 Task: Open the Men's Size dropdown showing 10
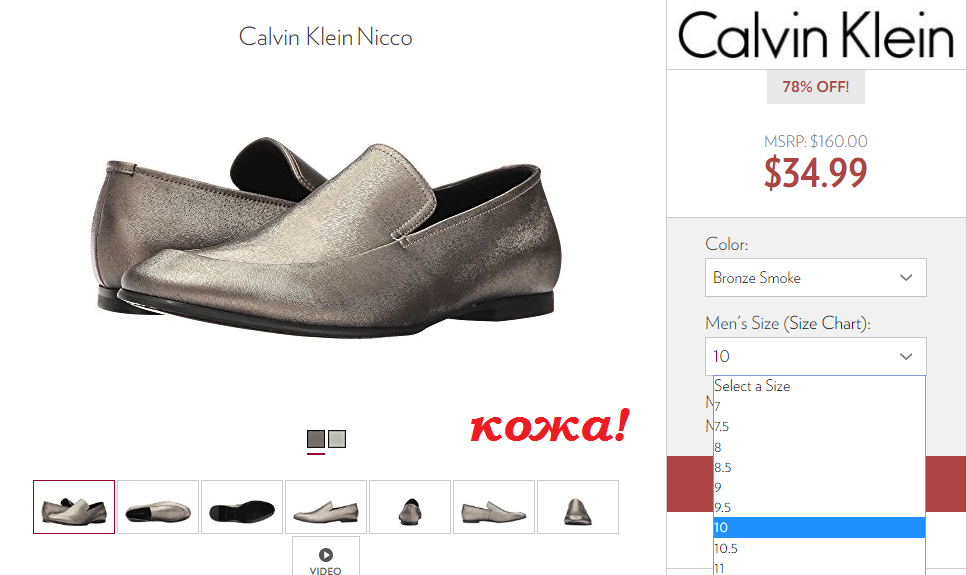tap(815, 356)
